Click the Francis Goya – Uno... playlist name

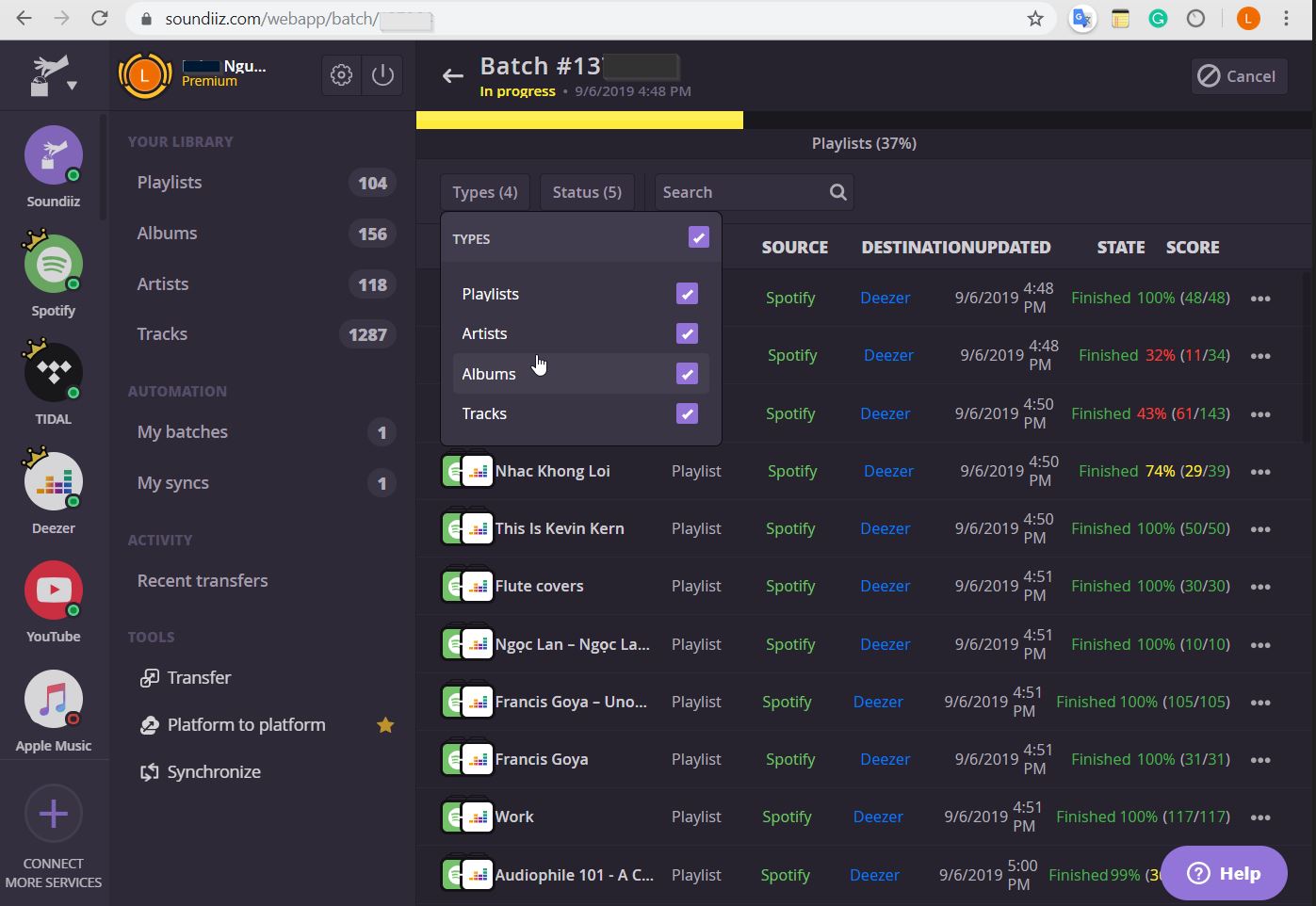[x=571, y=702]
